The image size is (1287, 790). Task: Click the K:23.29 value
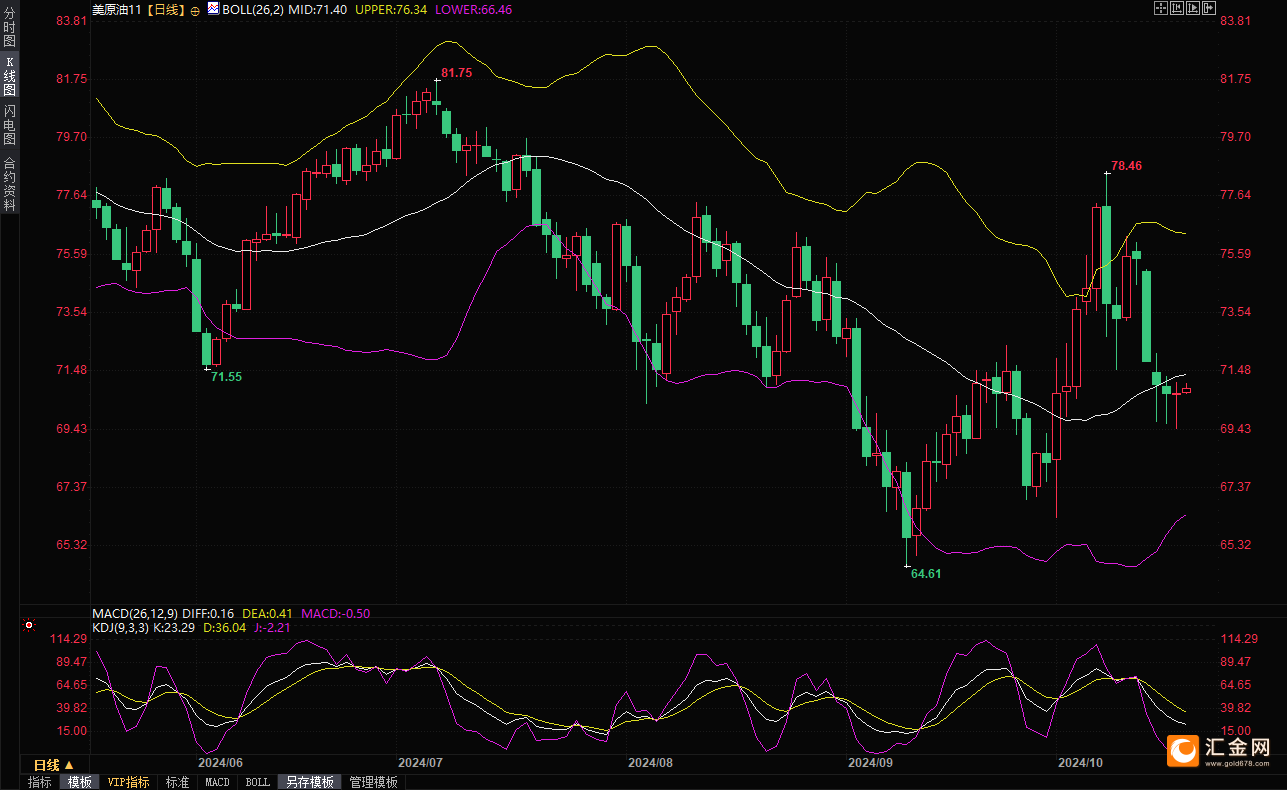(x=173, y=627)
